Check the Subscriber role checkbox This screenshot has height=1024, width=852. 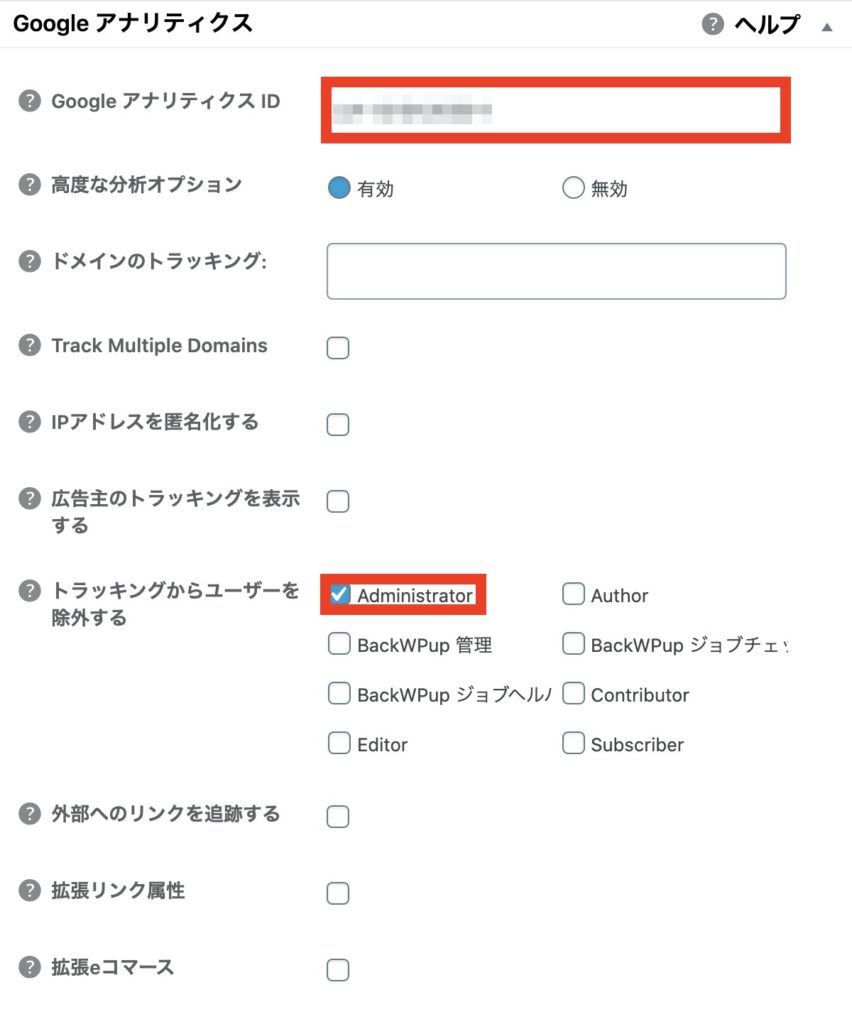tap(573, 743)
